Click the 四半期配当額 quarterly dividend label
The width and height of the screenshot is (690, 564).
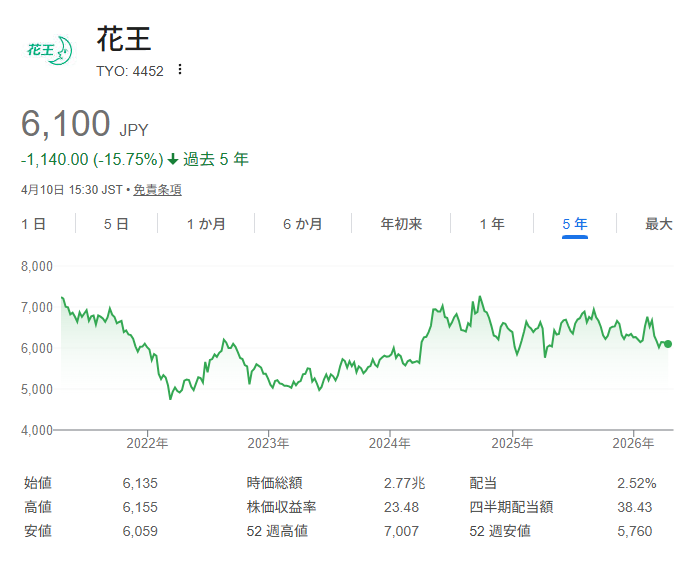[x=511, y=507]
